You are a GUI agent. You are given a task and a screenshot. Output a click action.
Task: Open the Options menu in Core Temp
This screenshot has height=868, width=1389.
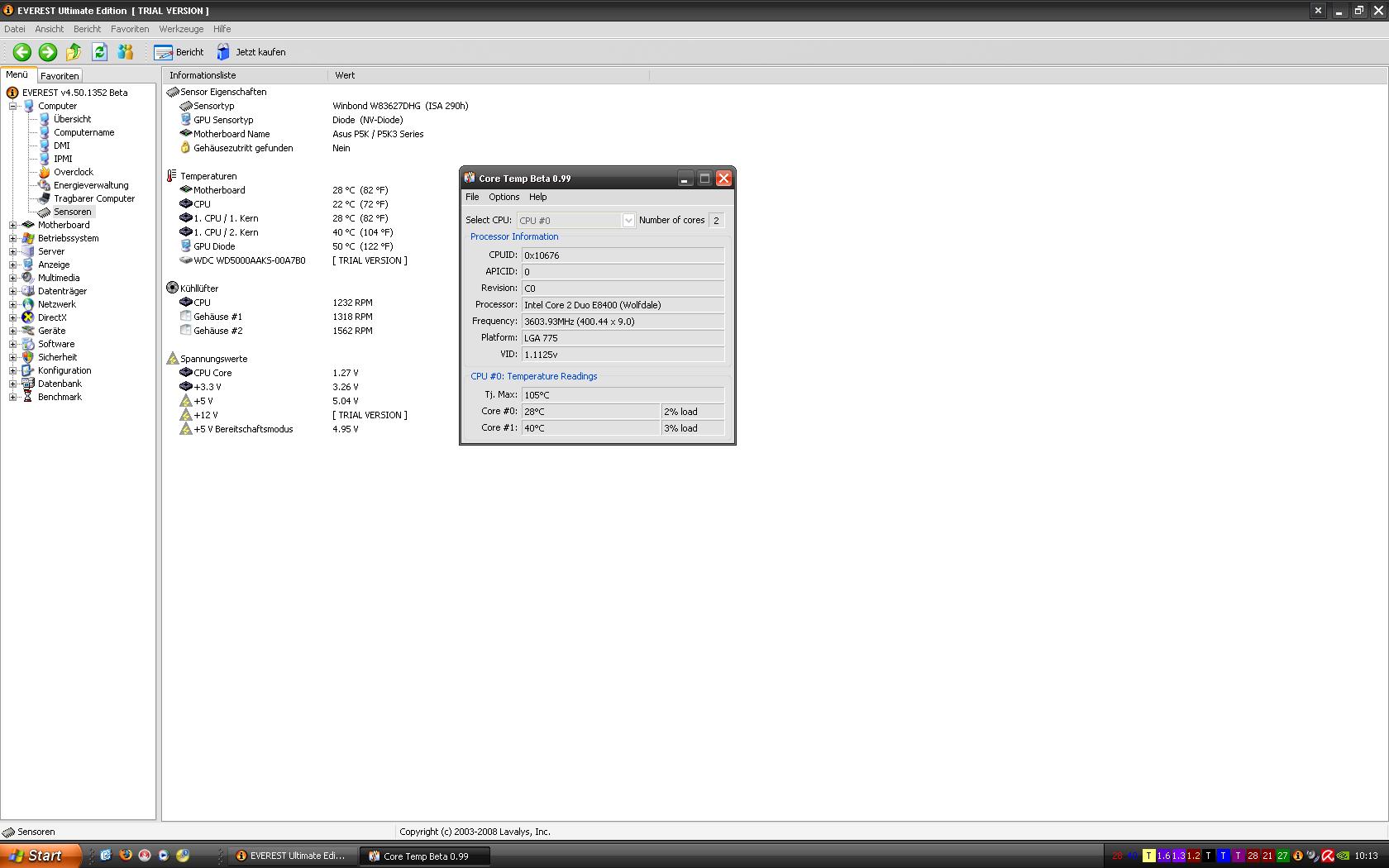504,197
